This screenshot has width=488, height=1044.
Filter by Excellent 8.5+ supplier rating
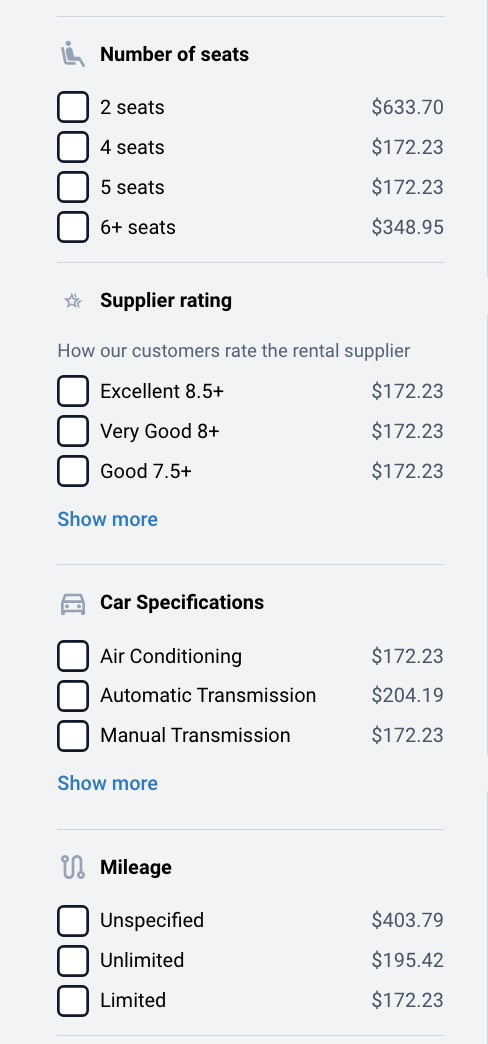pyautogui.click(x=73, y=391)
